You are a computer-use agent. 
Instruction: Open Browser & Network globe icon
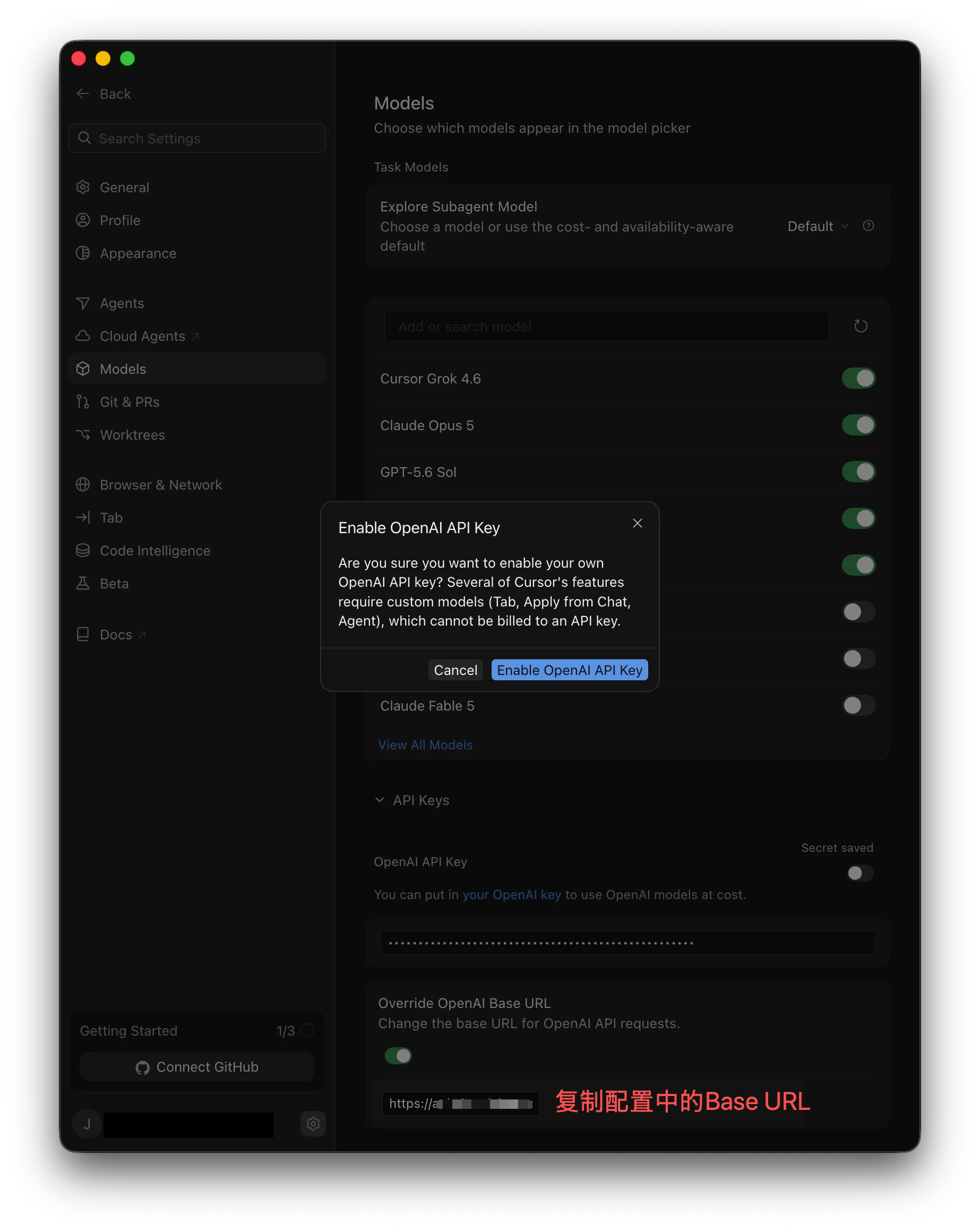pyautogui.click(x=83, y=485)
